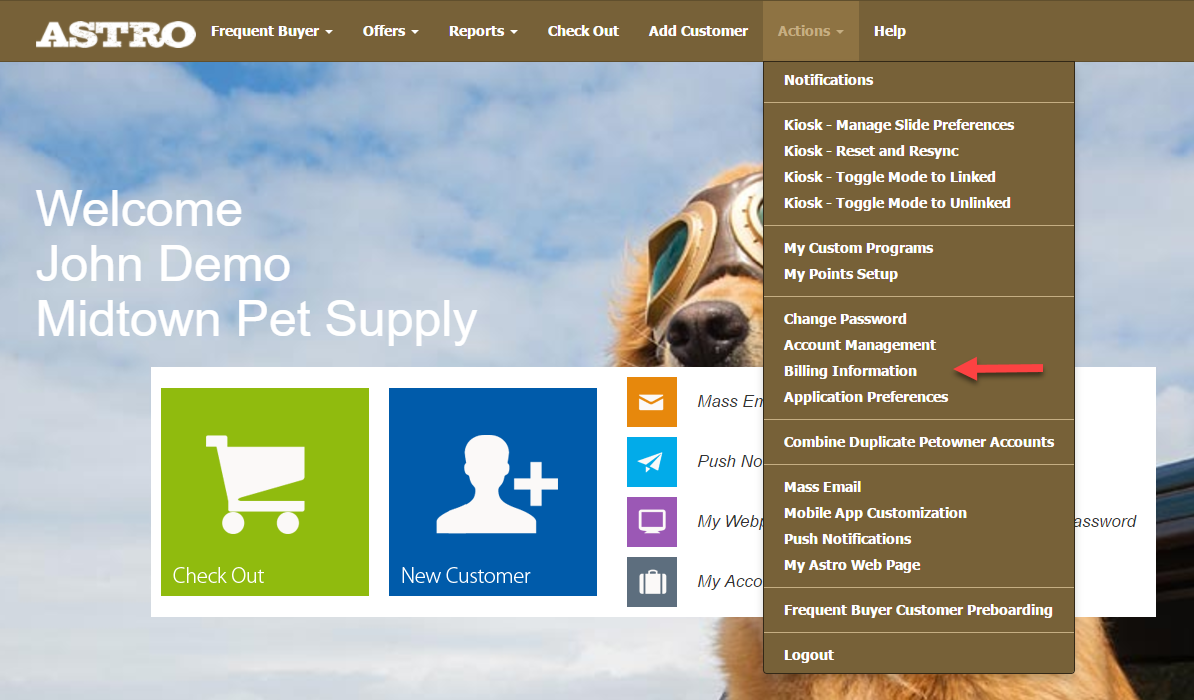Open My Astro Web Page

[852, 564]
